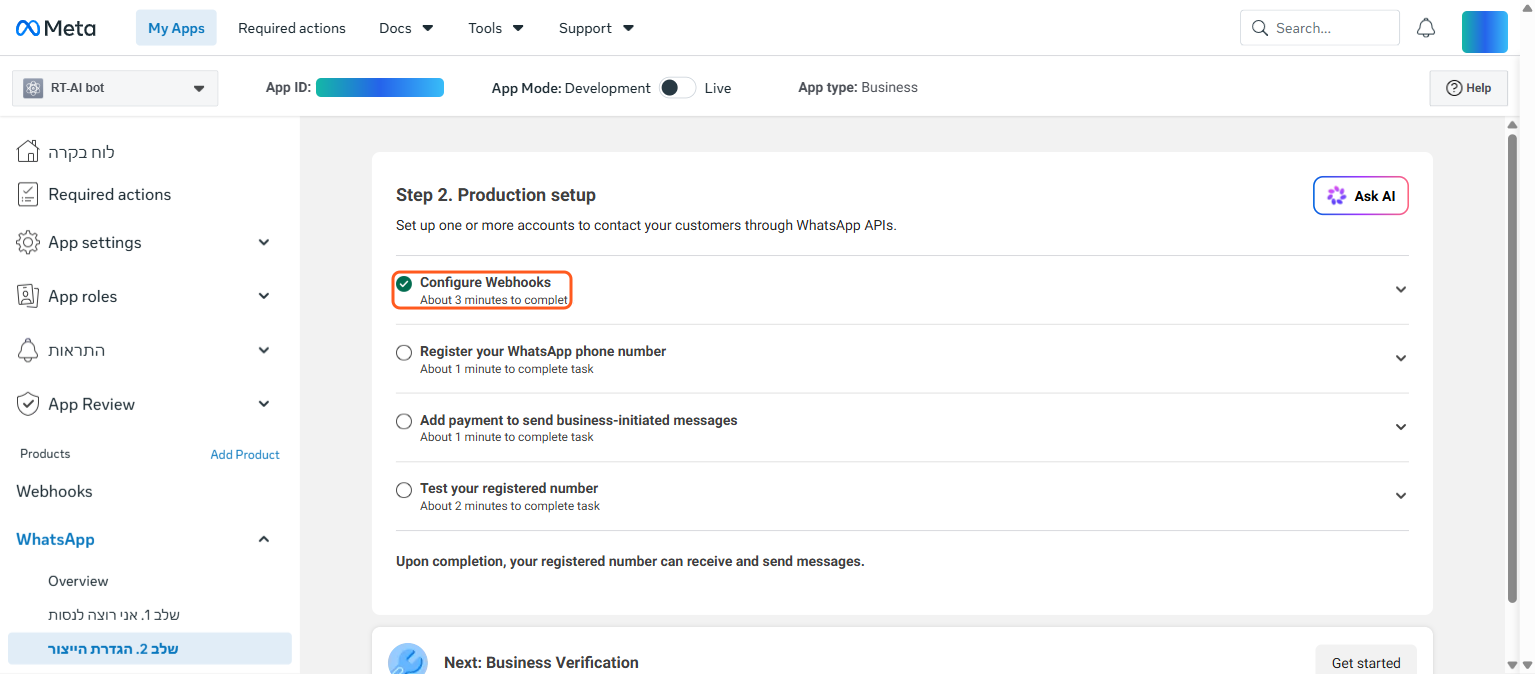Click the Meta logo
1535x674 pixels.
[x=56, y=28]
